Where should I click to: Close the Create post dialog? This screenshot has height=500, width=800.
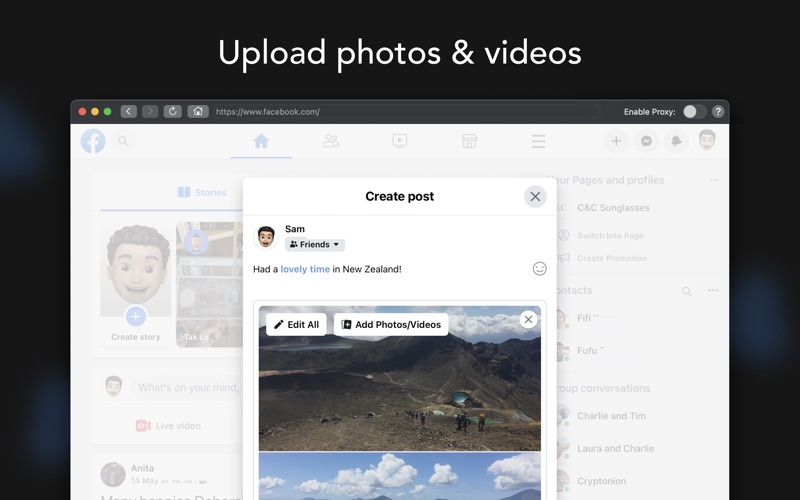(535, 196)
